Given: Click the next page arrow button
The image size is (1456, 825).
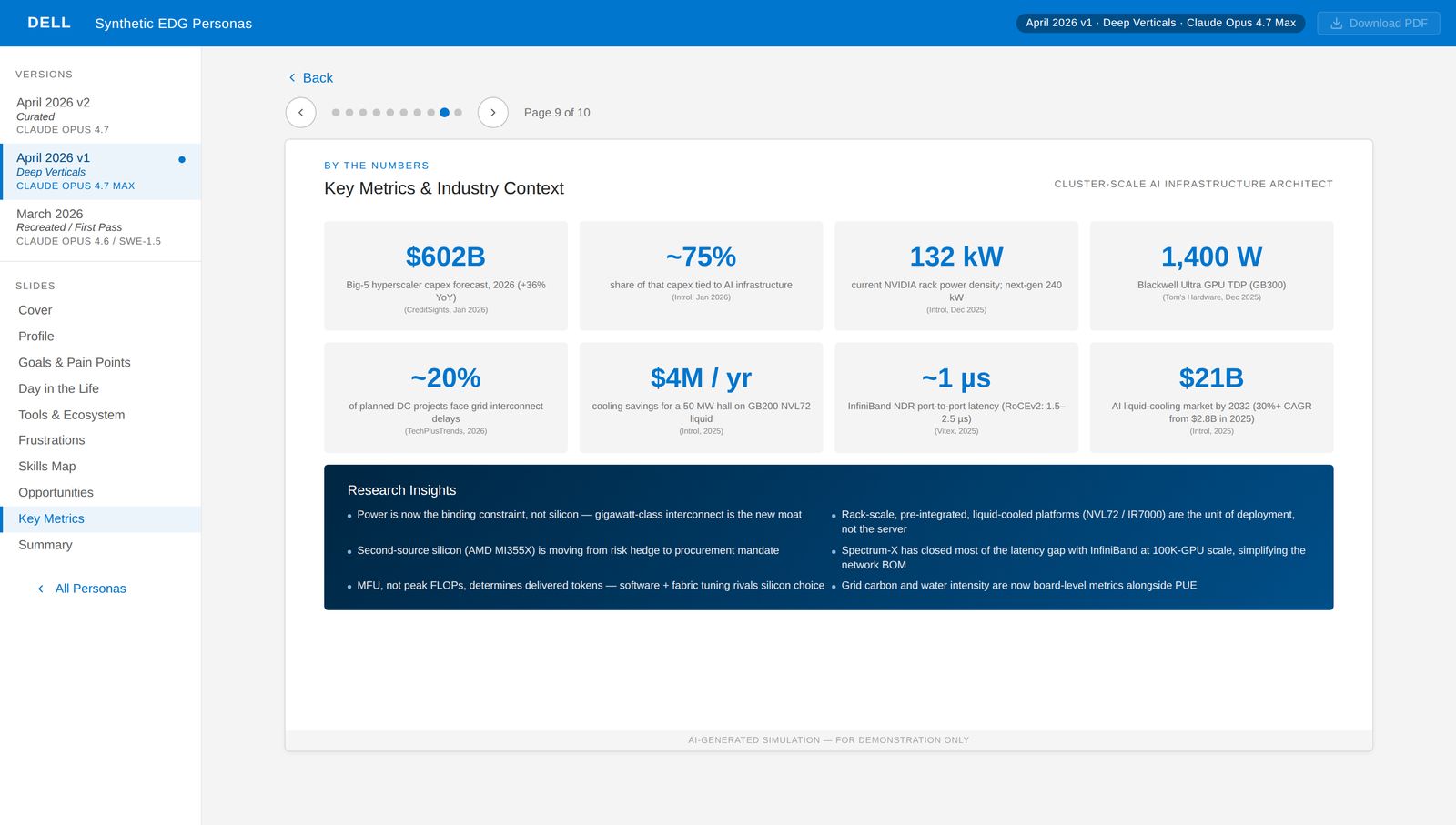Looking at the screenshot, I should point(492,113).
